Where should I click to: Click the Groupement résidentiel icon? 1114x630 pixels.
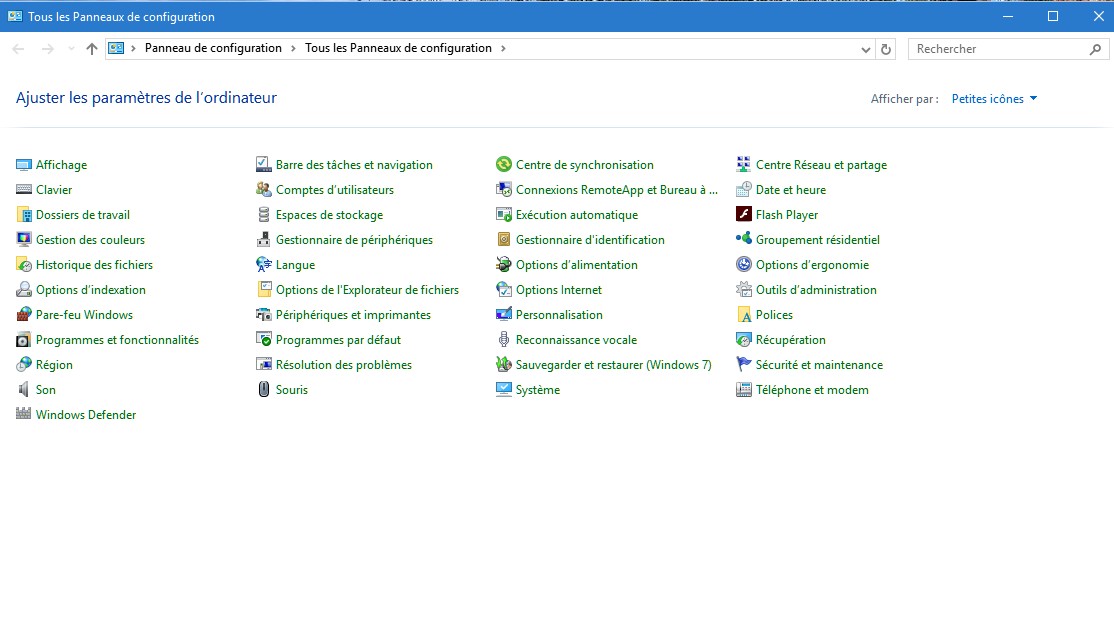pos(744,239)
